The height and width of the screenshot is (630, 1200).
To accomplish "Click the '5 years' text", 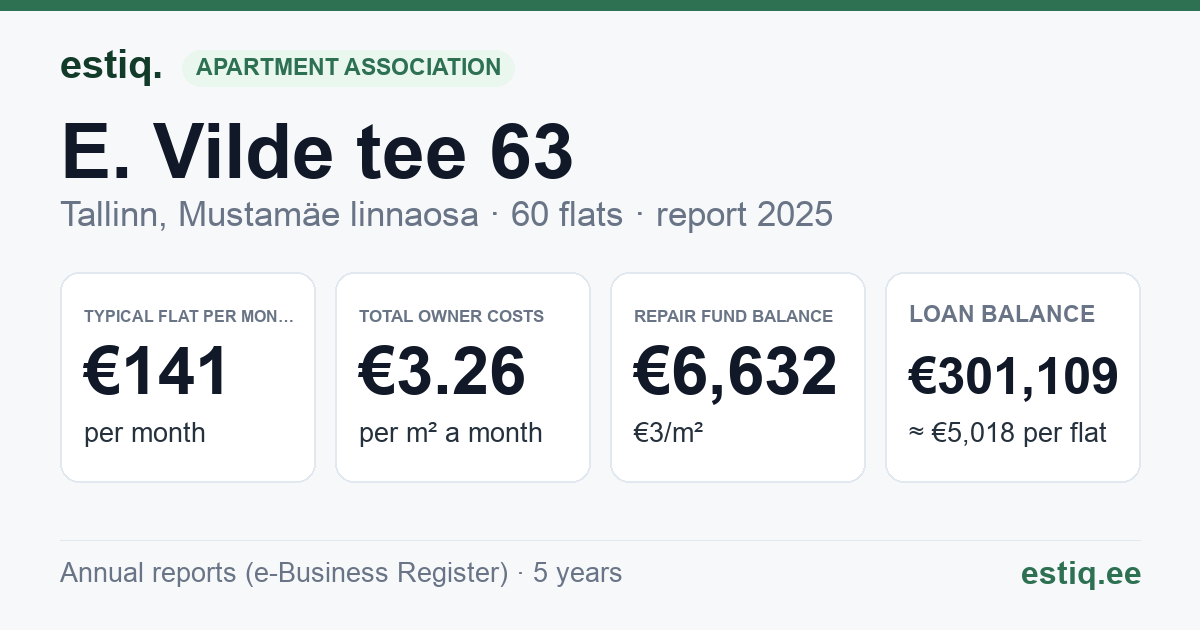I will pyautogui.click(x=577, y=573).
